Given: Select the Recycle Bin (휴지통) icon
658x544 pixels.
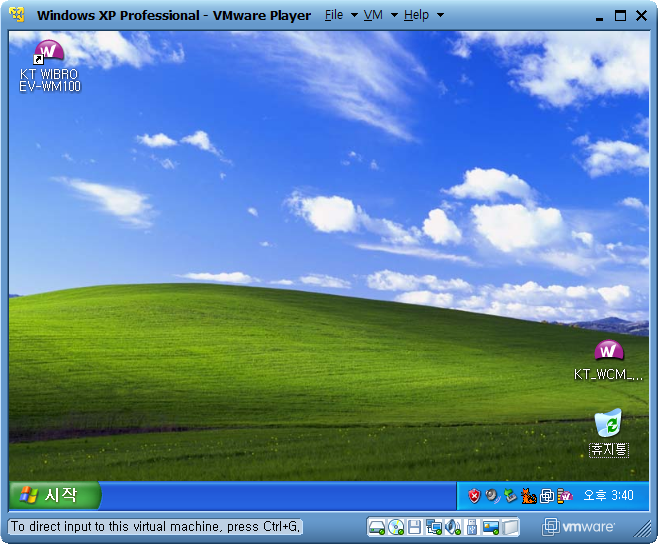Looking at the screenshot, I should tap(608, 433).
